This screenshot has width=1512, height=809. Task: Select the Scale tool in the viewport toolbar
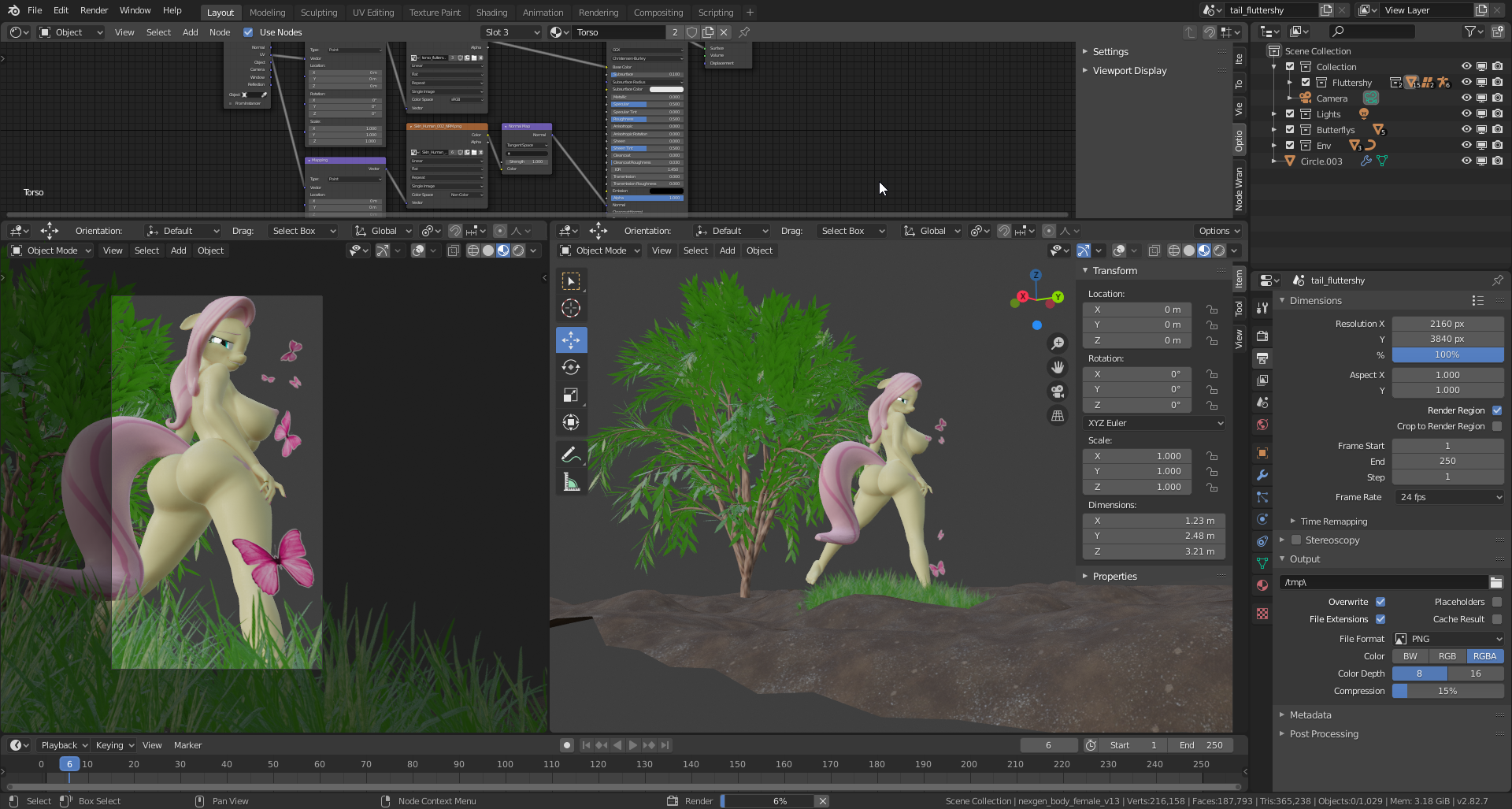[571, 395]
